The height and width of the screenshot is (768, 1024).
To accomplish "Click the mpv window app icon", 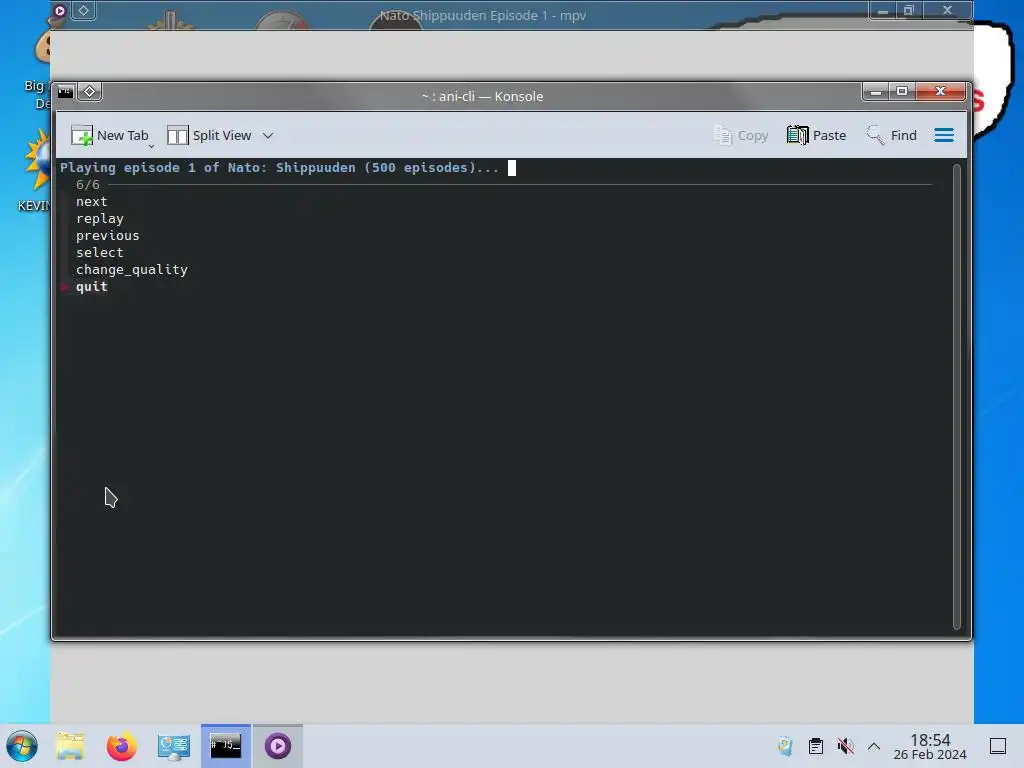I will pos(59,10).
